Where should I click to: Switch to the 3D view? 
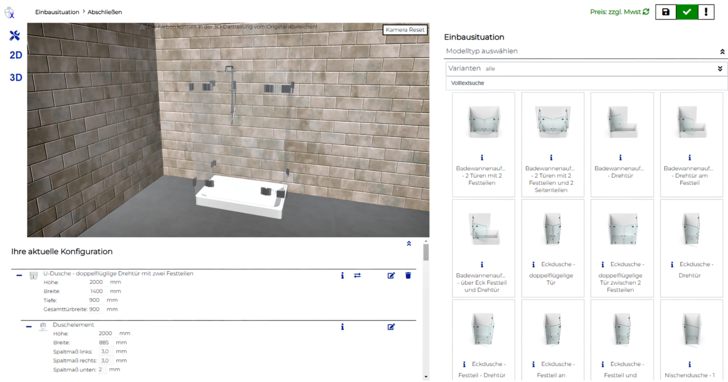point(16,78)
